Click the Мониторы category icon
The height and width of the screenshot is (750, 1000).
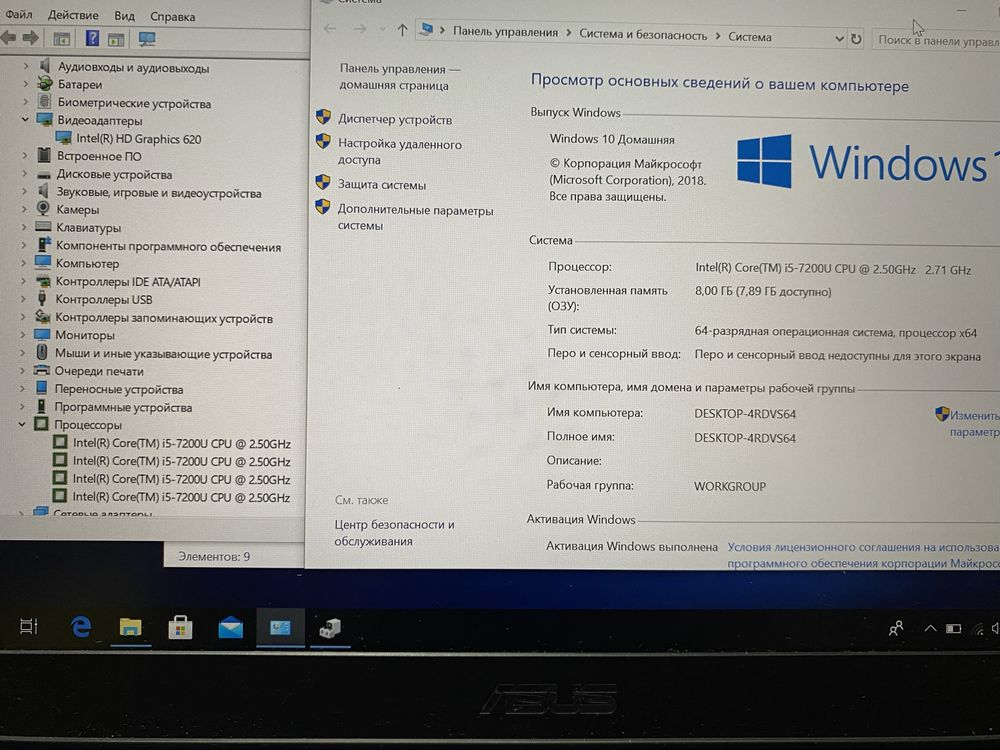click(42, 334)
